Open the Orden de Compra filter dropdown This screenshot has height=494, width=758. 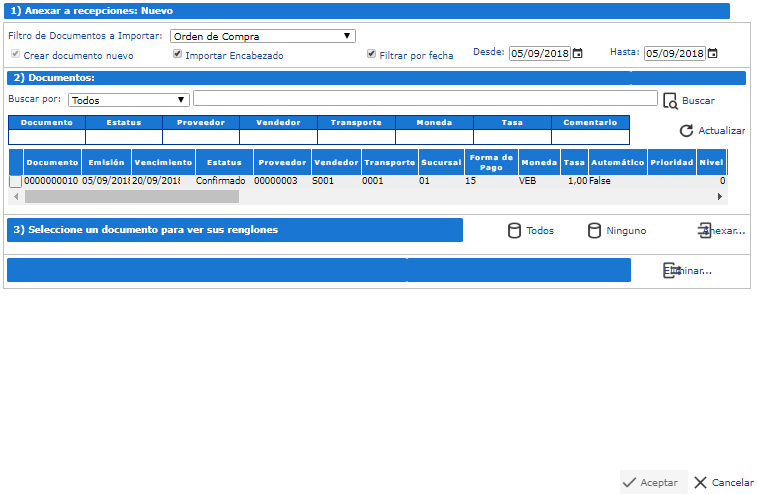[262, 36]
